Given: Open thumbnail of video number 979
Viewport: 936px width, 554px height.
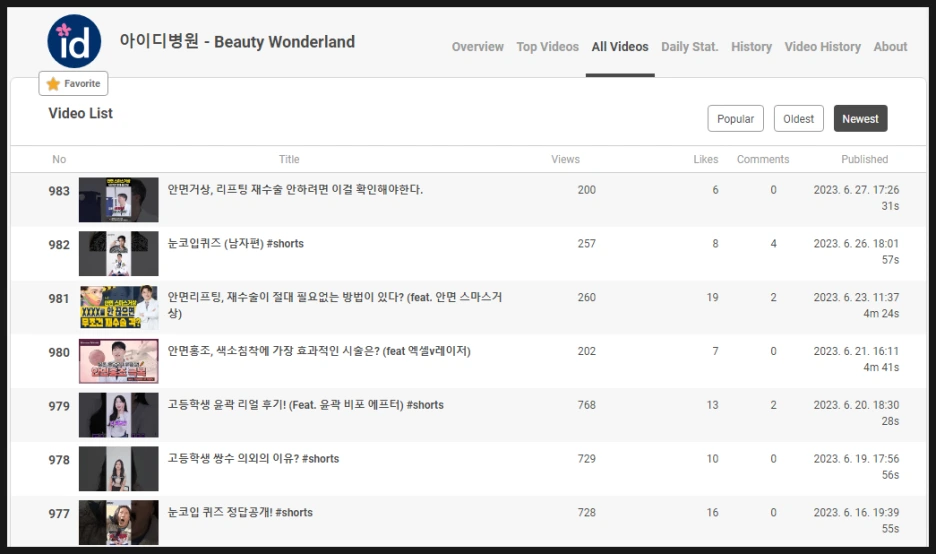Looking at the screenshot, I should pyautogui.click(x=119, y=414).
